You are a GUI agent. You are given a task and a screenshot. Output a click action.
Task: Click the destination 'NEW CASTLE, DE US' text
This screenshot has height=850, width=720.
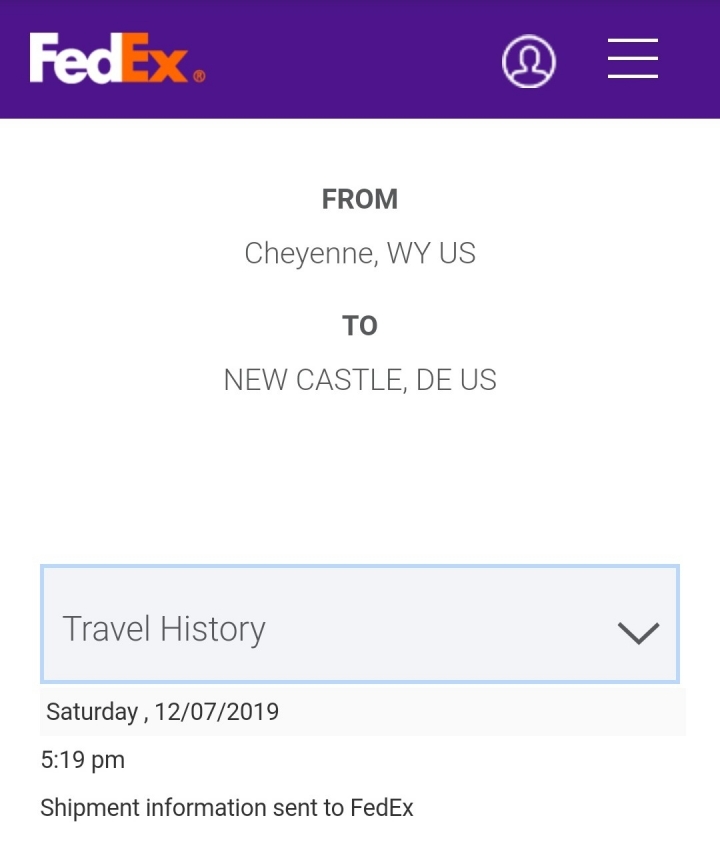click(x=360, y=379)
